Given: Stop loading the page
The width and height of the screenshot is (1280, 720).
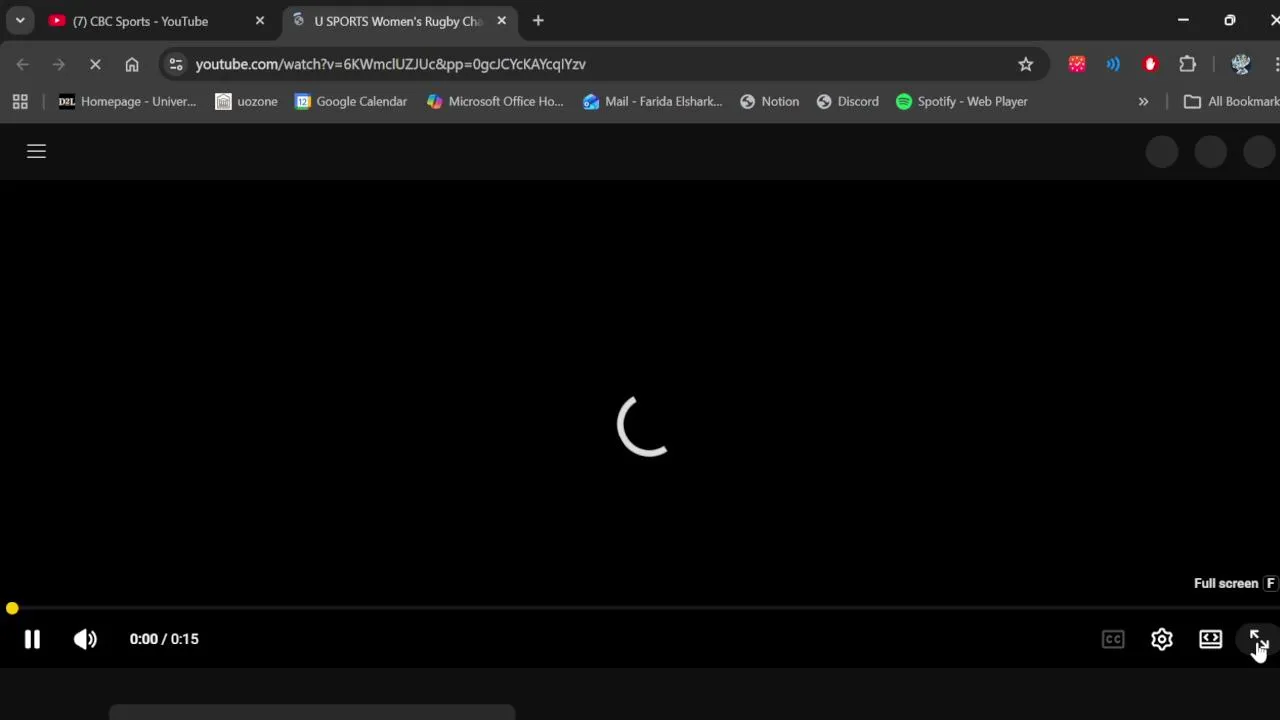Looking at the screenshot, I should 95,64.
